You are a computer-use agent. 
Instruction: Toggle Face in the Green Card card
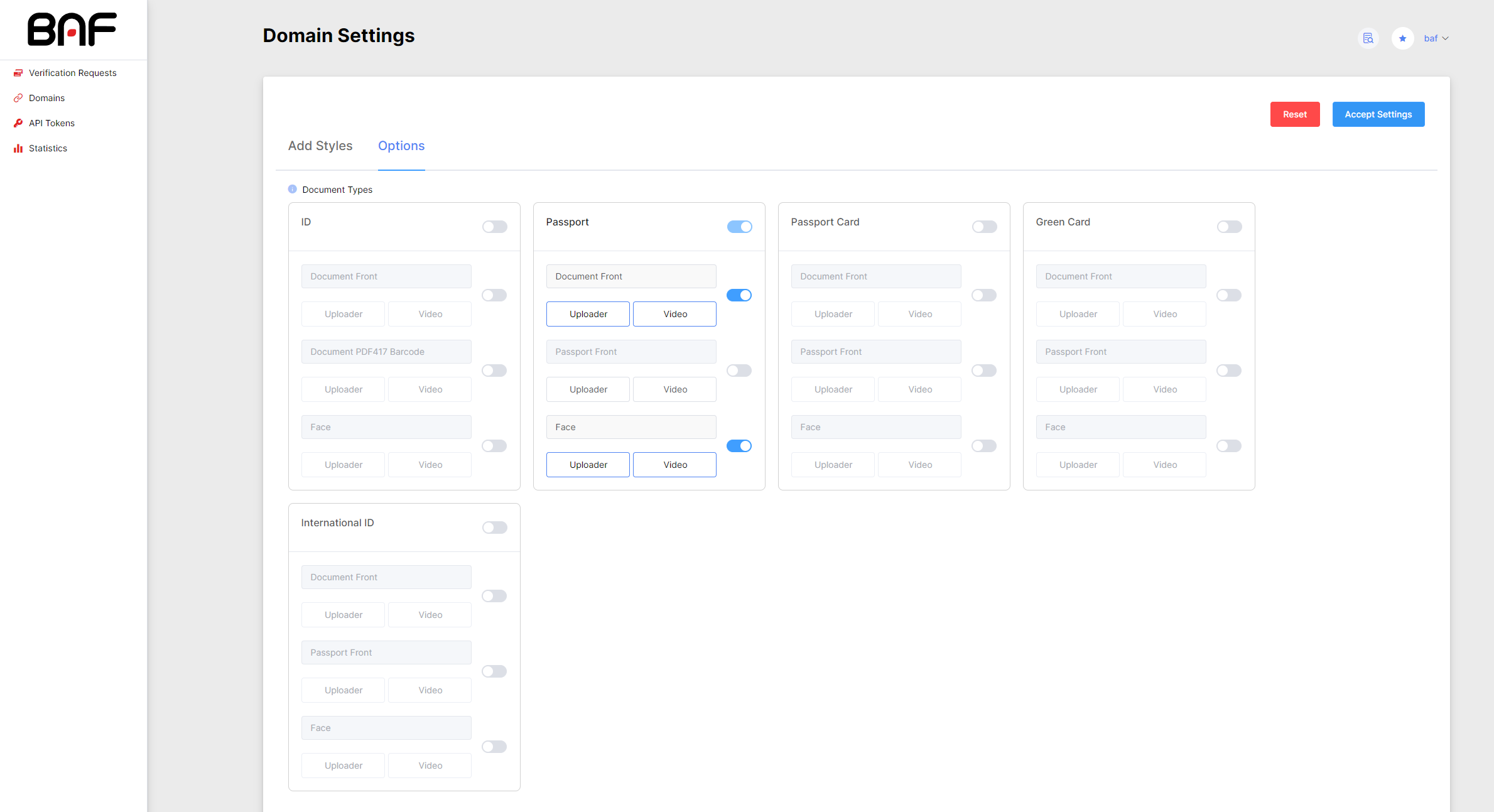1229,446
